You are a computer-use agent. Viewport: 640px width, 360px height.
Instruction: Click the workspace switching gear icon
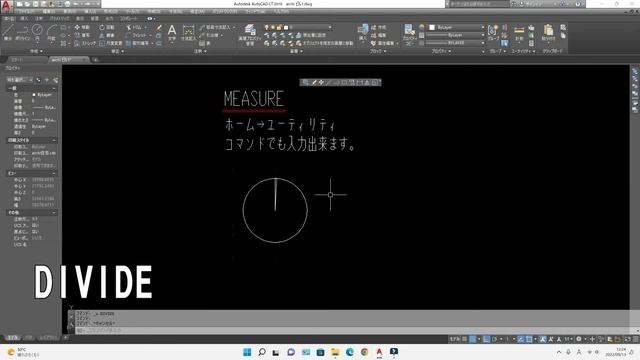(578, 339)
